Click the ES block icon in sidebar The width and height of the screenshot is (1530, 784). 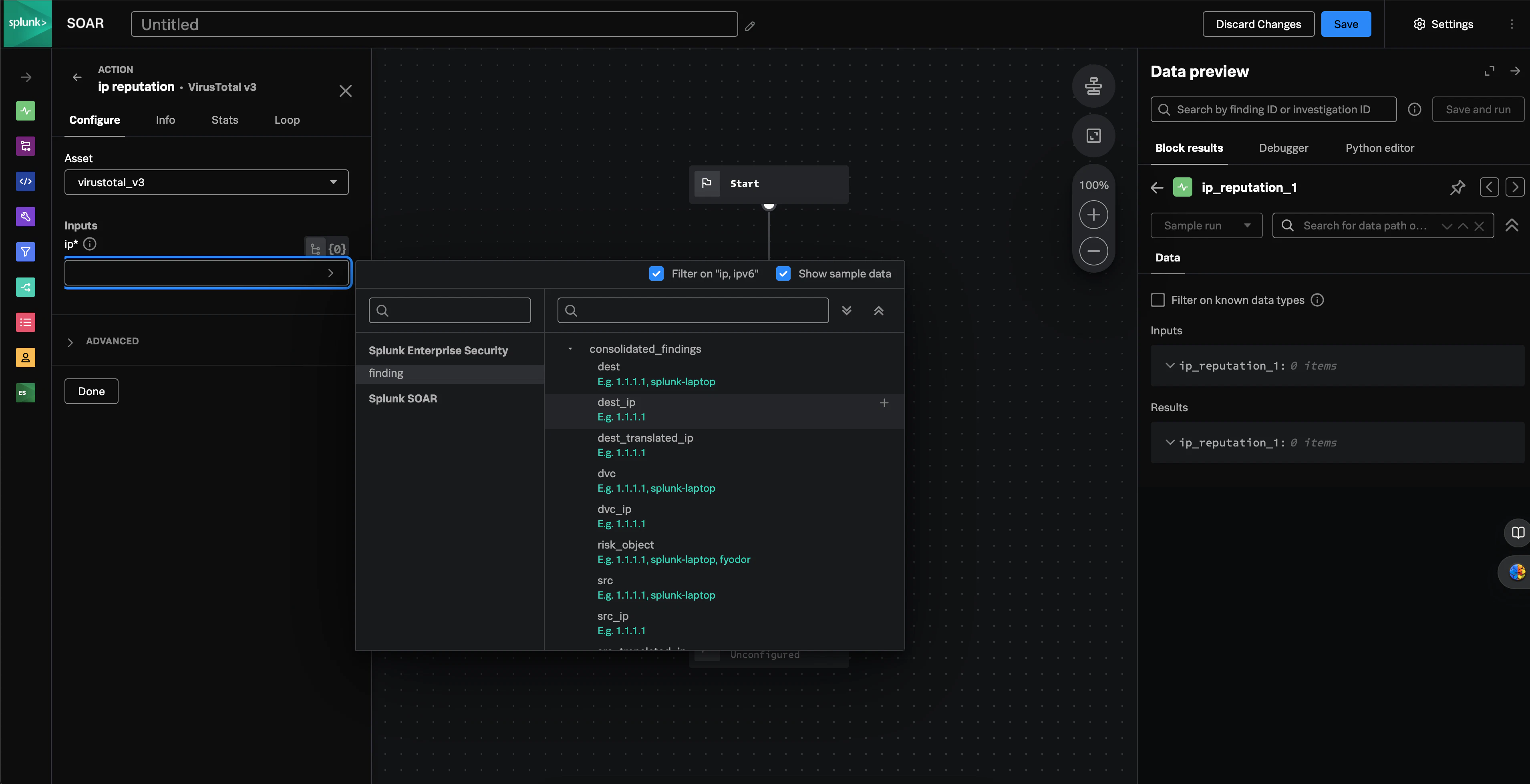[26, 392]
